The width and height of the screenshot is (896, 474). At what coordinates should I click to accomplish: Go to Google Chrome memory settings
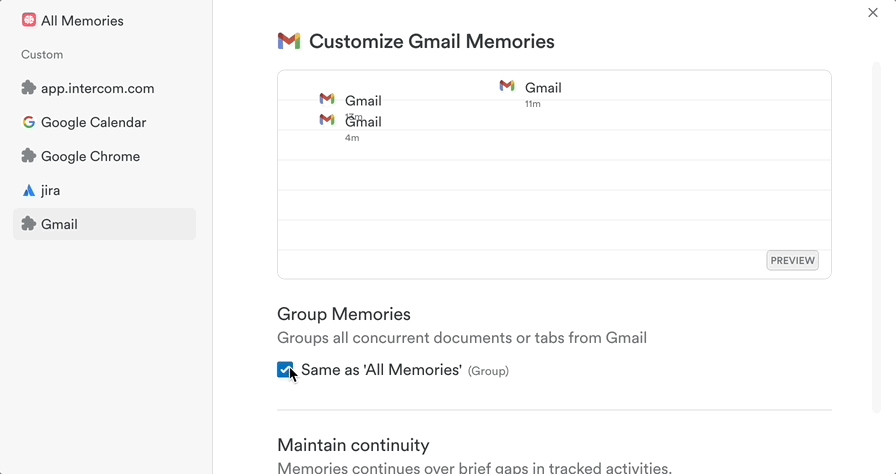[90, 156]
